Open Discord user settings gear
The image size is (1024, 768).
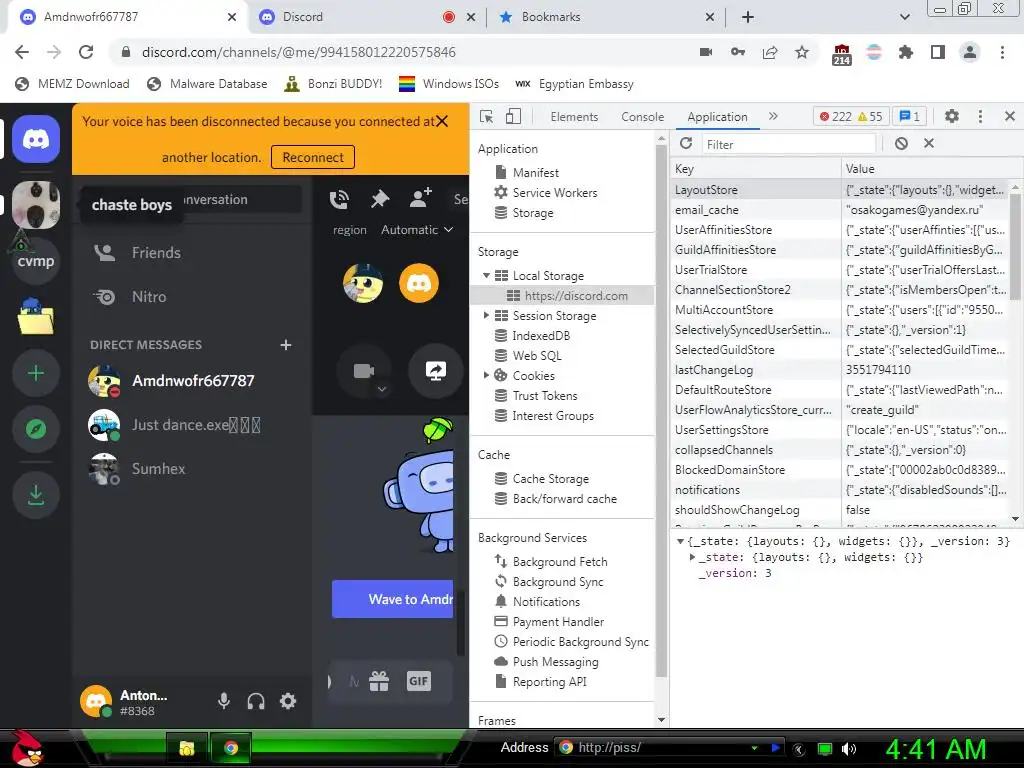(288, 701)
